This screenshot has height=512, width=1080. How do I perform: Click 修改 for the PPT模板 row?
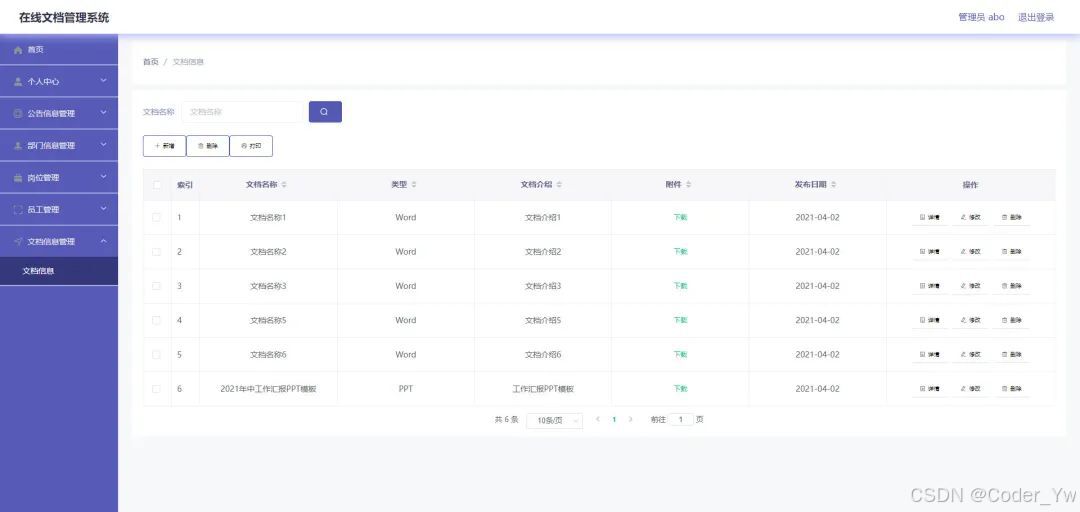(970, 389)
